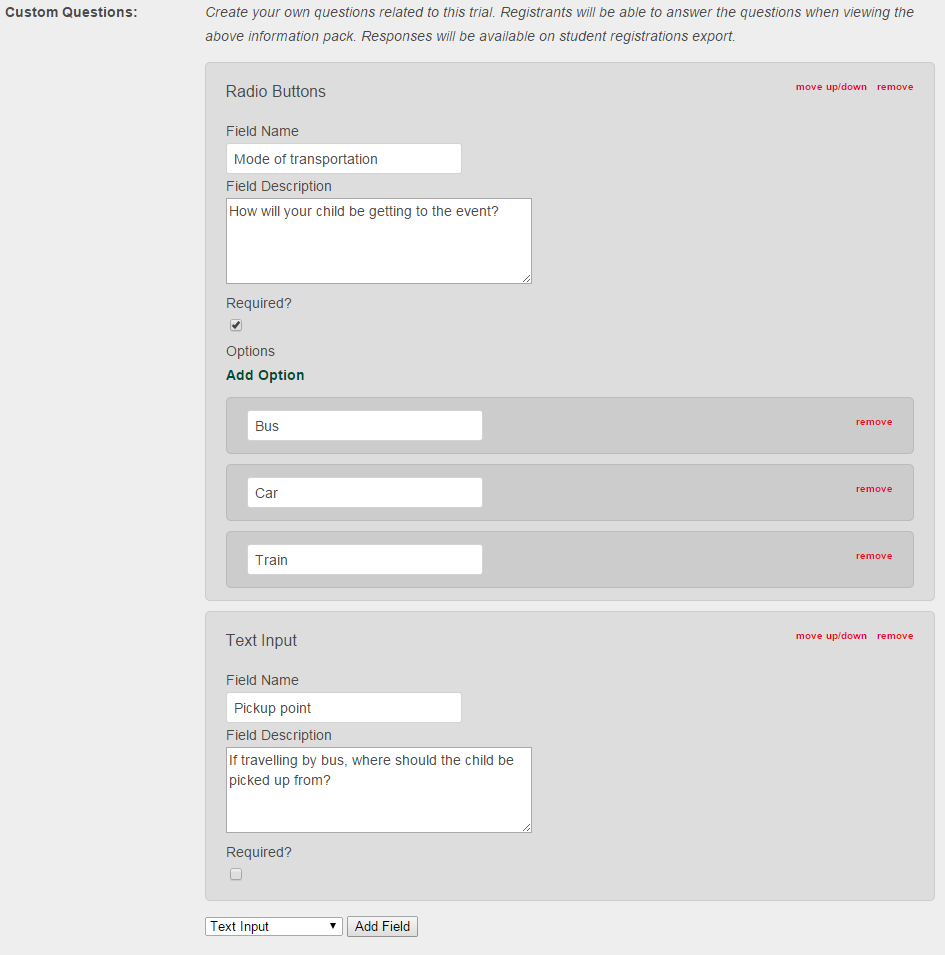The width and height of the screenshot is (945, 955).
Task: Open the field type dropdown
Action: click(273, 926)
